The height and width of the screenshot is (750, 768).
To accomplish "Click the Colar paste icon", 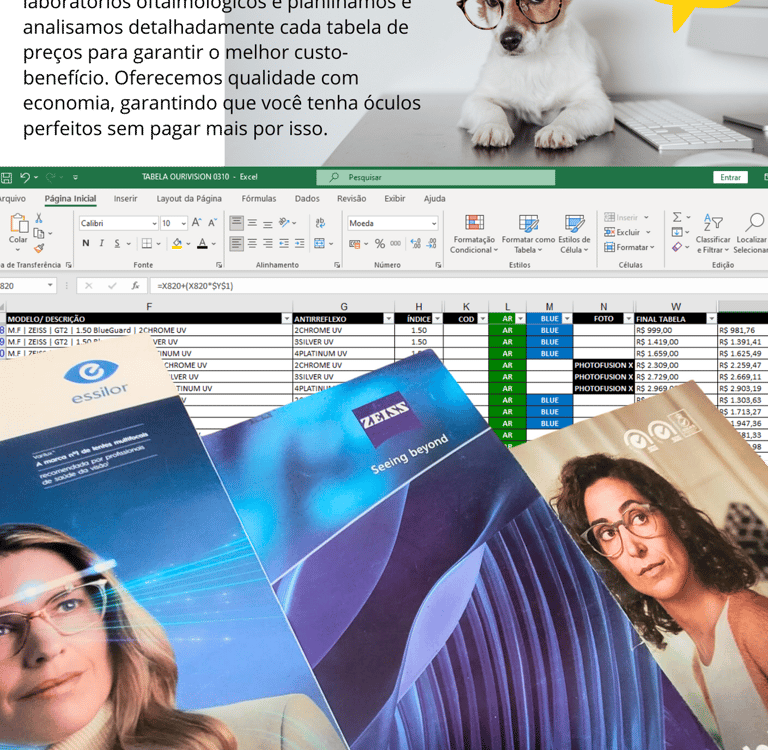I will click(x=19, y=224).
